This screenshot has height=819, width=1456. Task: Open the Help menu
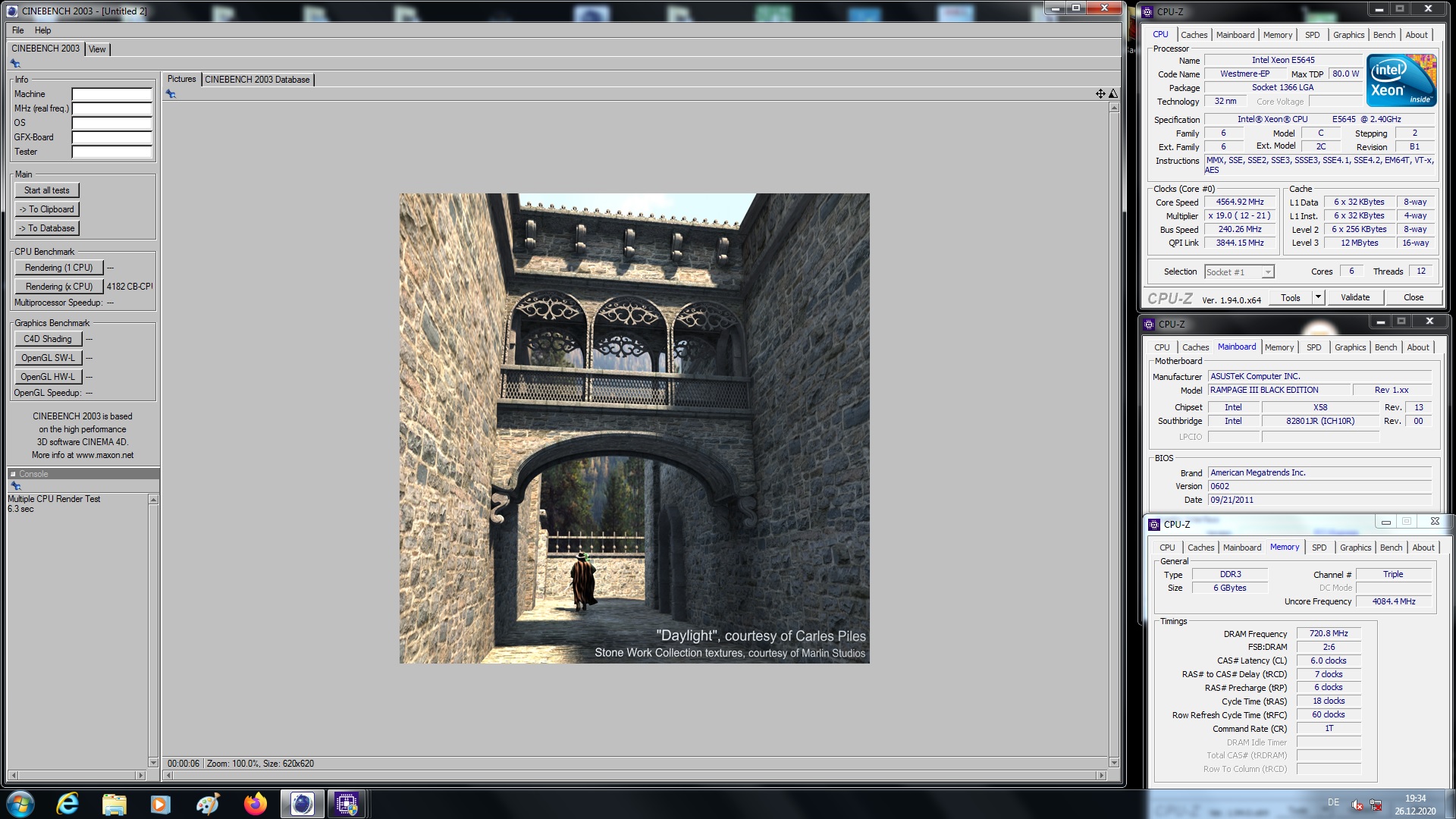tap(43, 30)
